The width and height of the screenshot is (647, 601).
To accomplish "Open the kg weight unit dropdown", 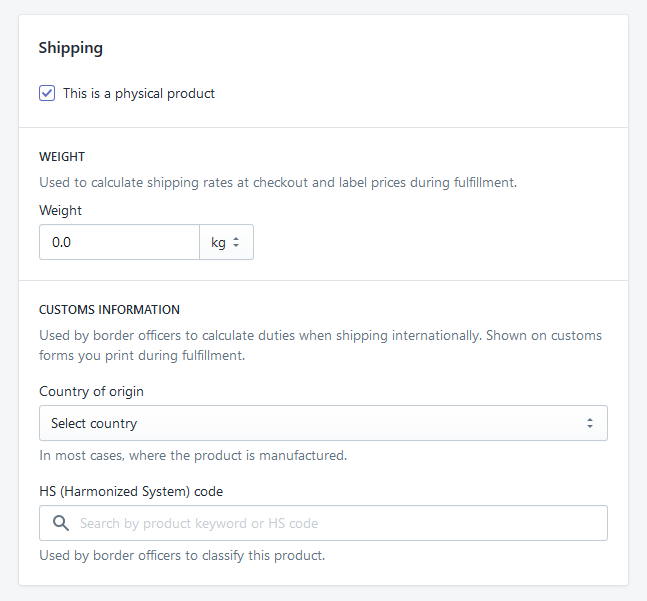I will coord(227,242).
